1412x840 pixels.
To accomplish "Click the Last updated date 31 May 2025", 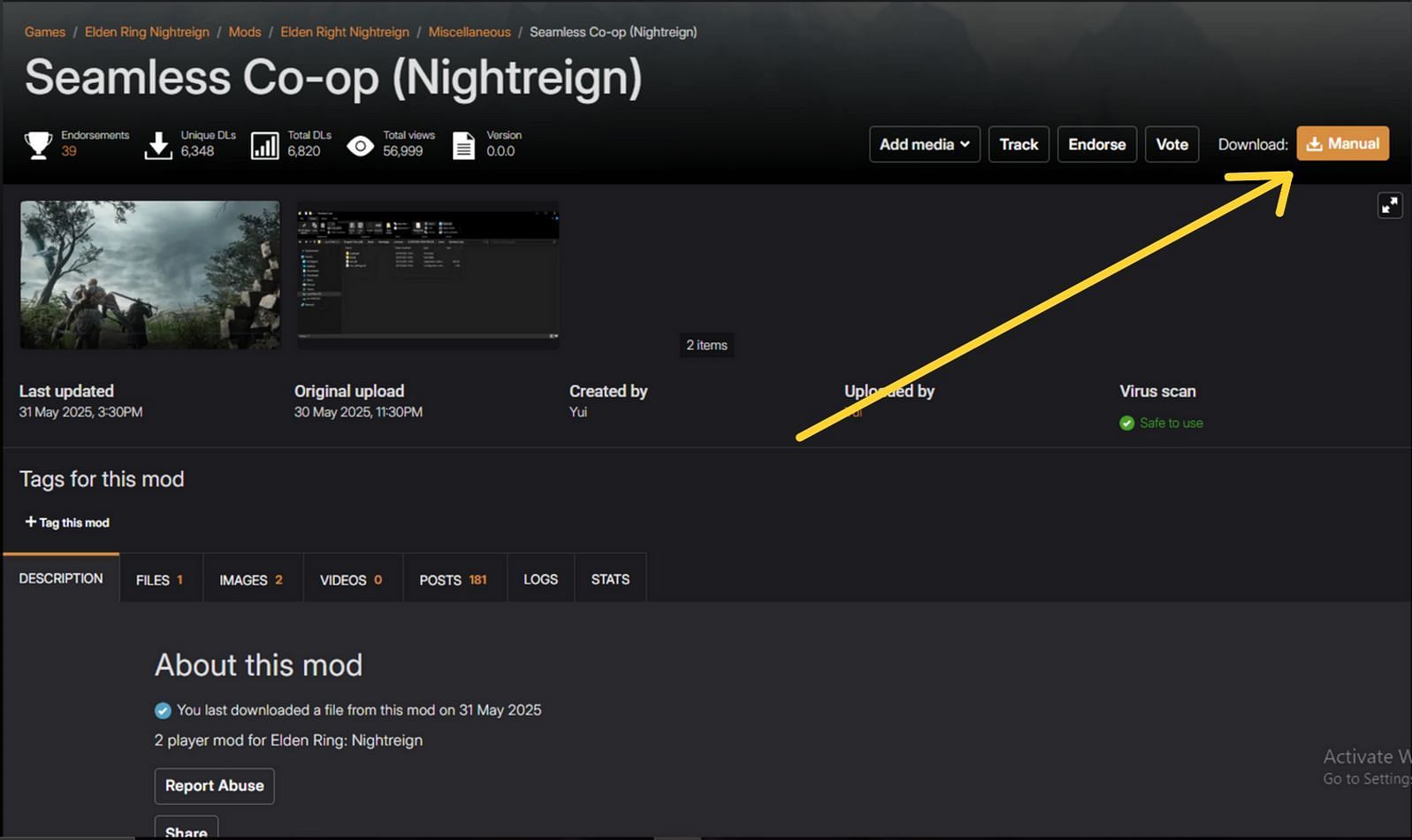I will (81, 412).
